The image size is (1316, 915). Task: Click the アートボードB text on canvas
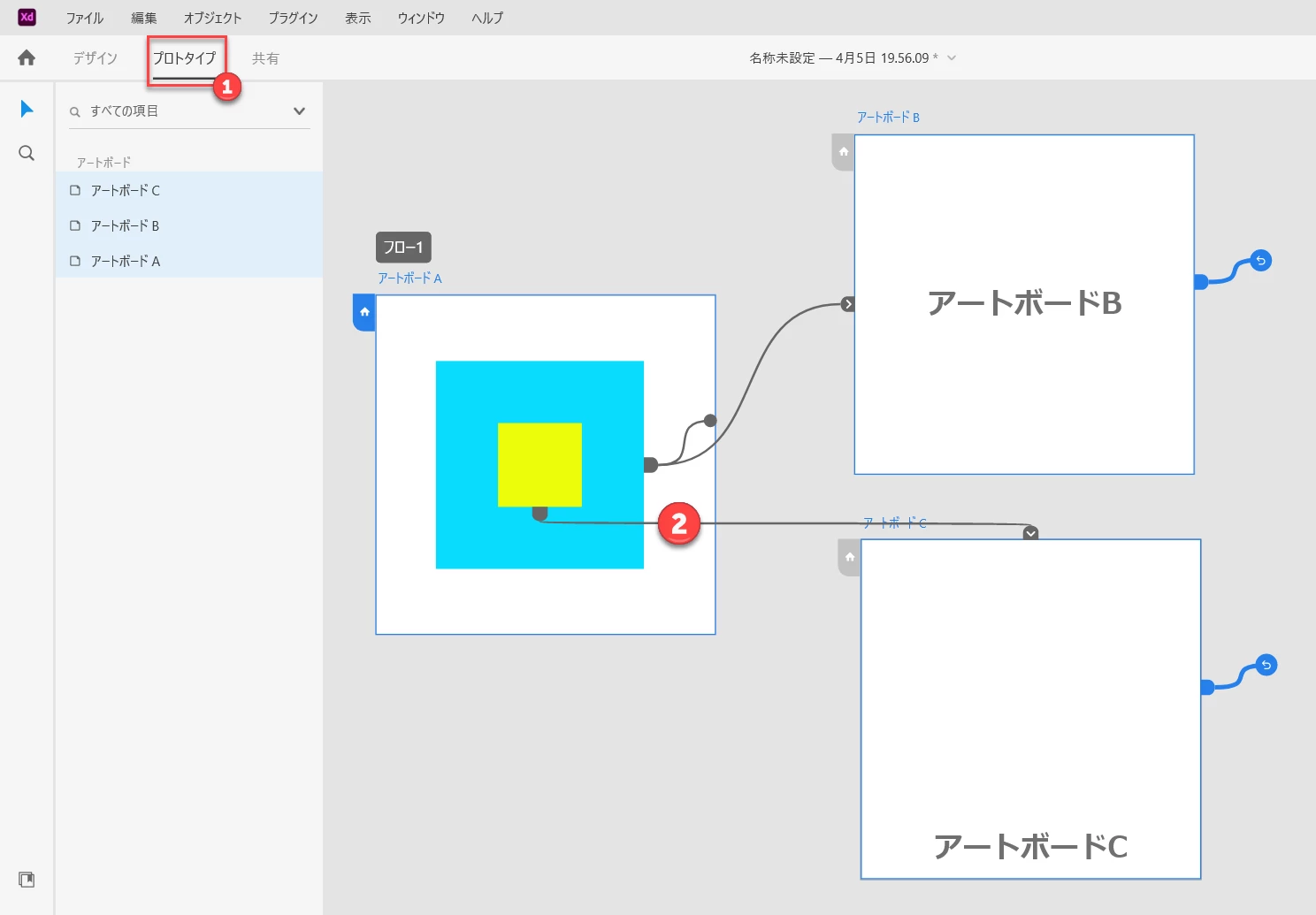[1024, 303]
